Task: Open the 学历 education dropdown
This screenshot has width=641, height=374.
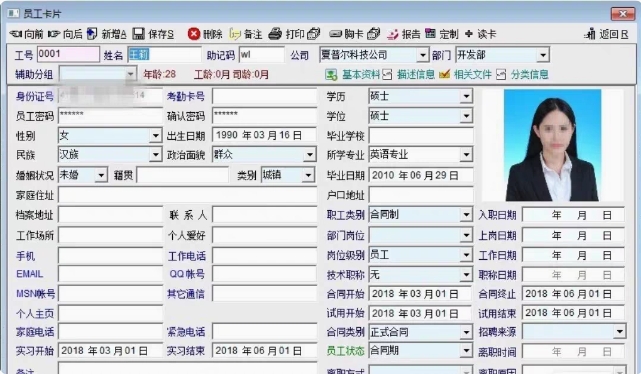Action: tap(466, 96)
